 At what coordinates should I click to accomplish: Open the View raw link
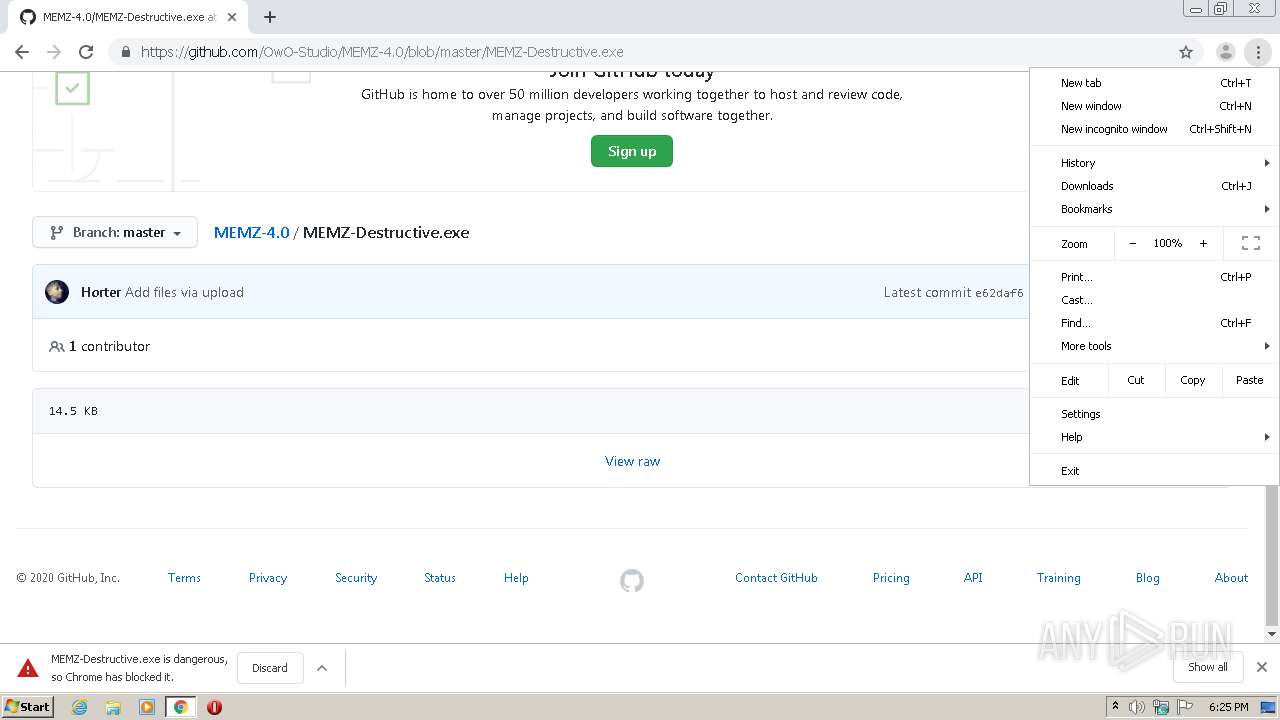point(632,461)
